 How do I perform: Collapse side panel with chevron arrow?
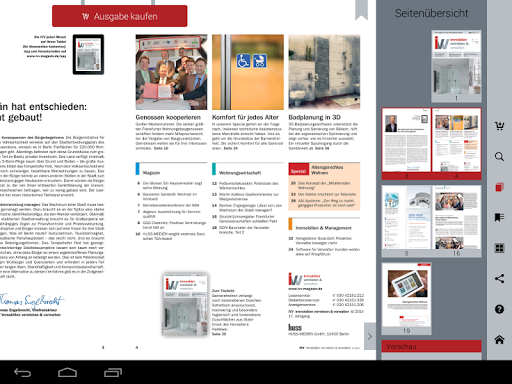coord(370,336)
